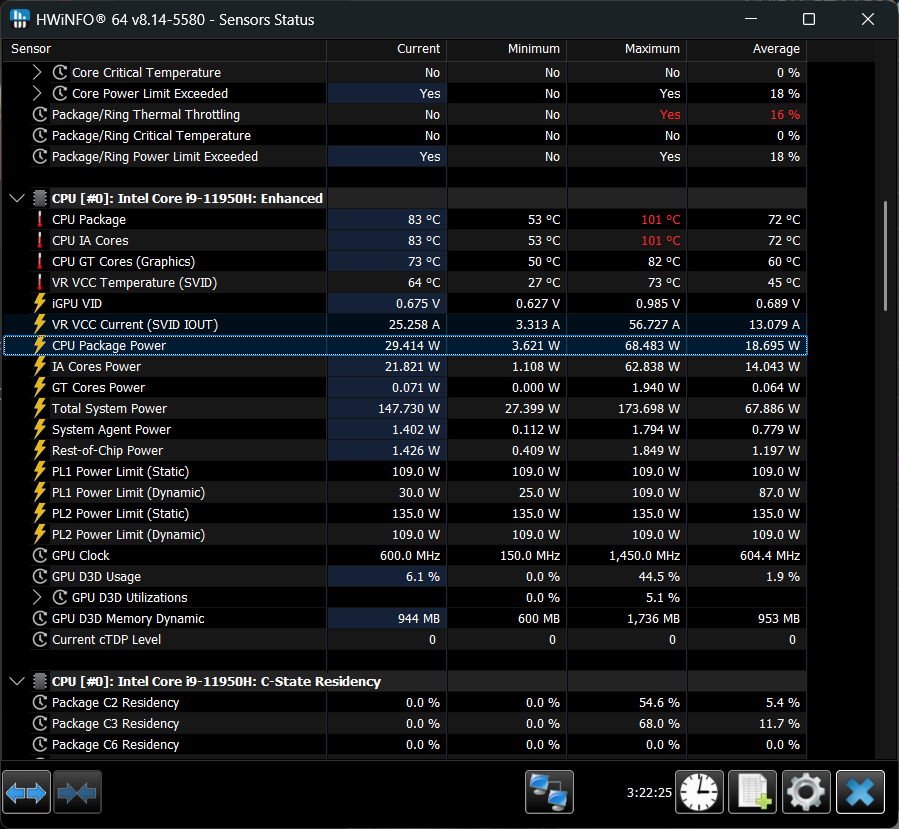Select the PL1 Power Limit (Dynamic) row label
The image size is (899, 829).
coord(128,493)
